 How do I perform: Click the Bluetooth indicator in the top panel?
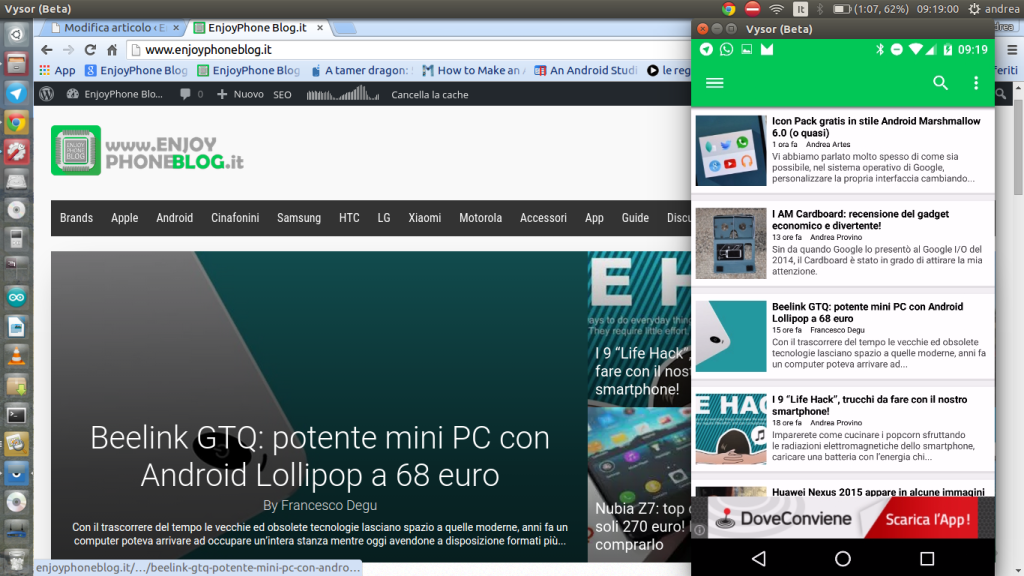click(820, 9)
